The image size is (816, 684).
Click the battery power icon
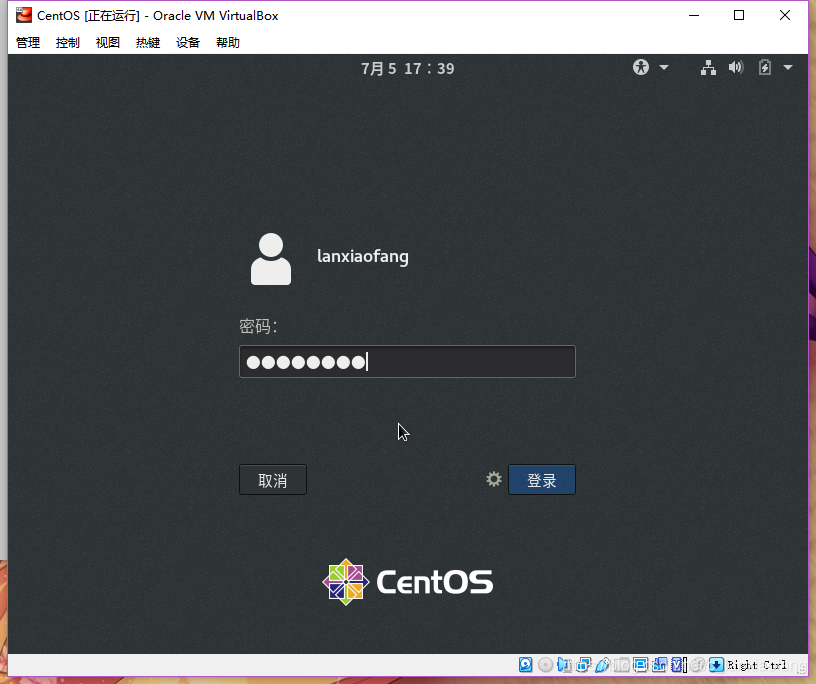(x=764, y=67)
